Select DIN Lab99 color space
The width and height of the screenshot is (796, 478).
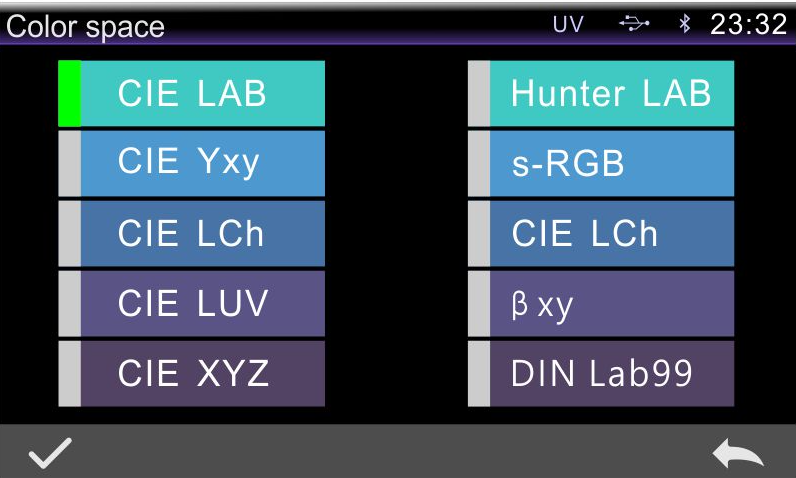(x=611, y=373)
